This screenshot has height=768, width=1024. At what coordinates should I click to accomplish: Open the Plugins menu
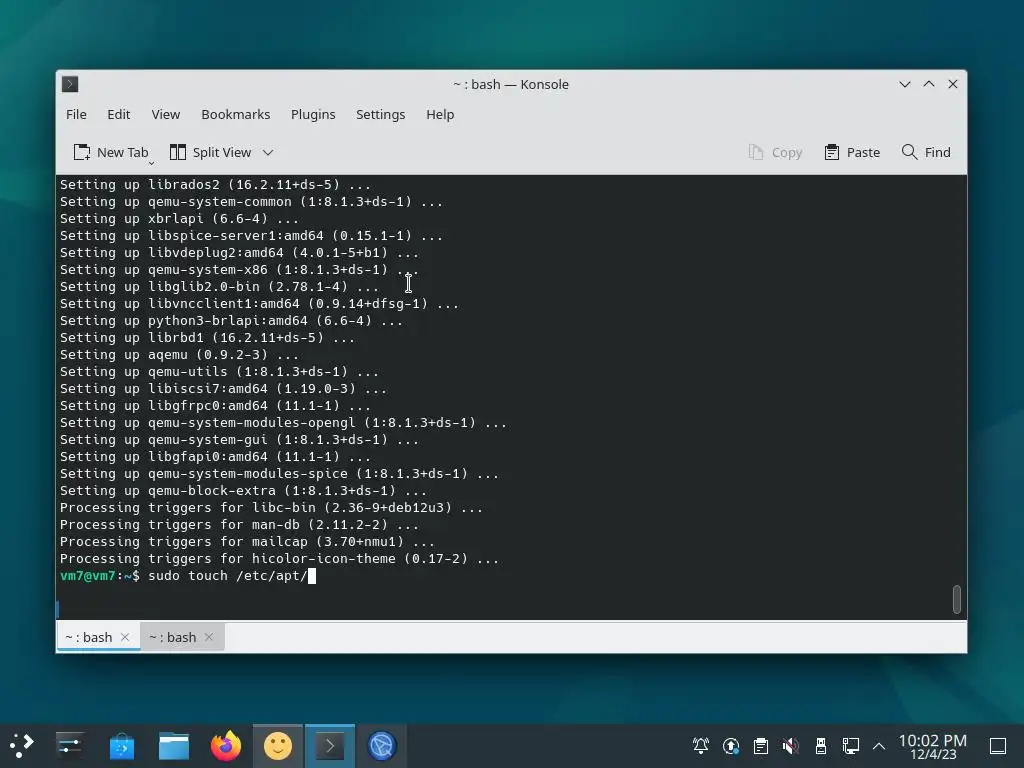click(x=313, y=114)
